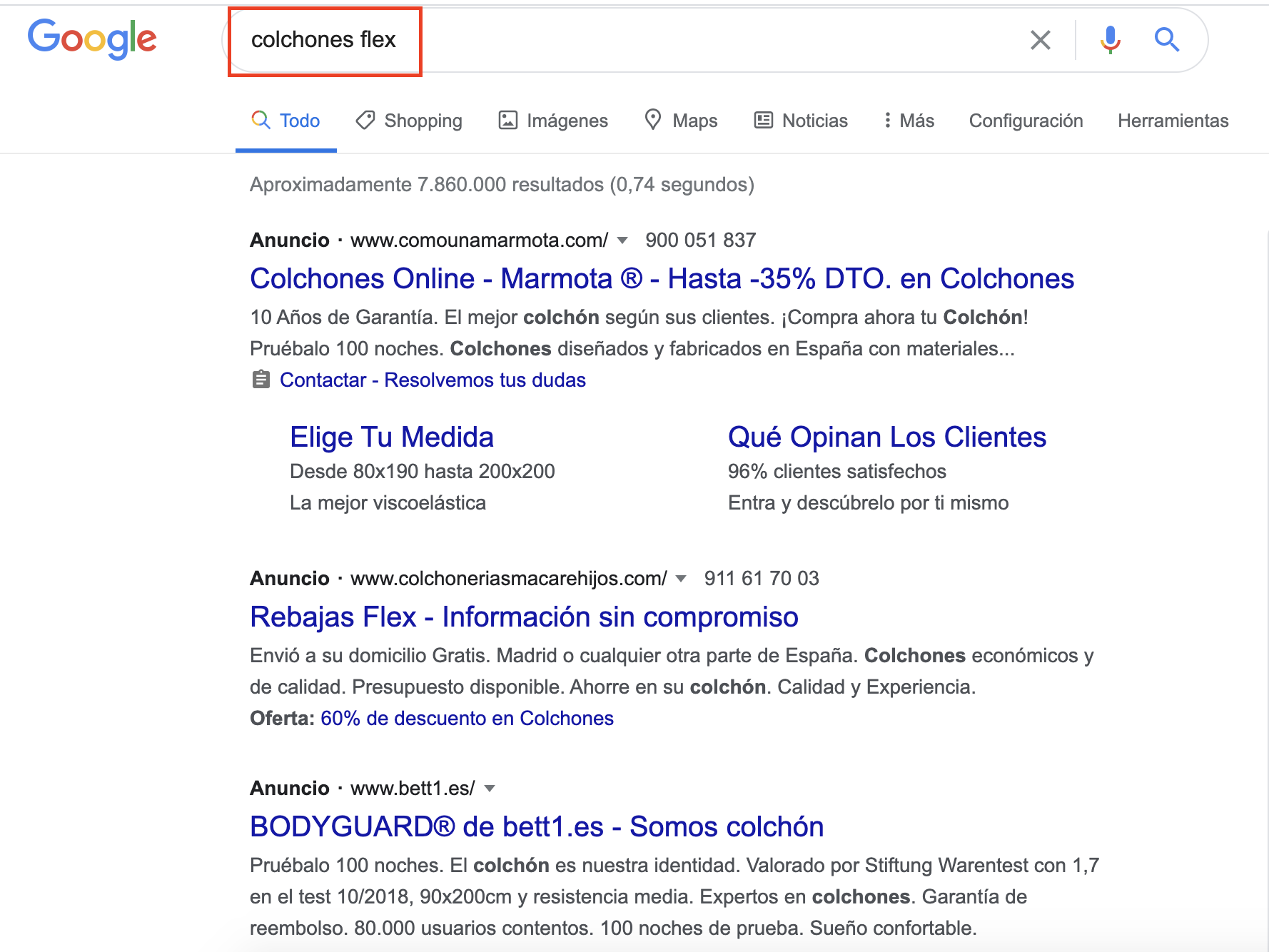This screenshot has height=952, width=1269.
Task: Start voice search with the microphone icon
Action: click(x=1110, y=40)
